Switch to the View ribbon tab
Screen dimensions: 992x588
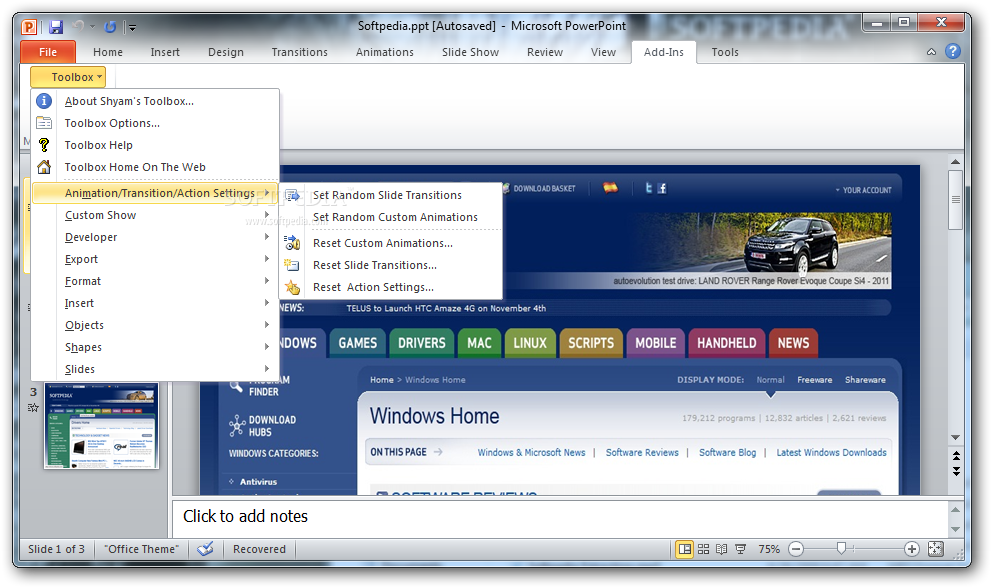pyautogui.click(x=603, y=52)
